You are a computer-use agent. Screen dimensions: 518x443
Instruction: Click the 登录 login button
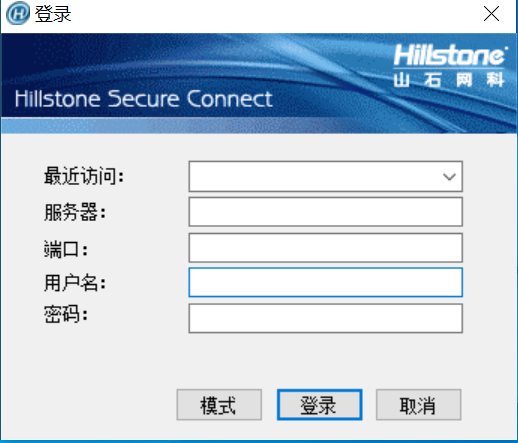(319, 405)
